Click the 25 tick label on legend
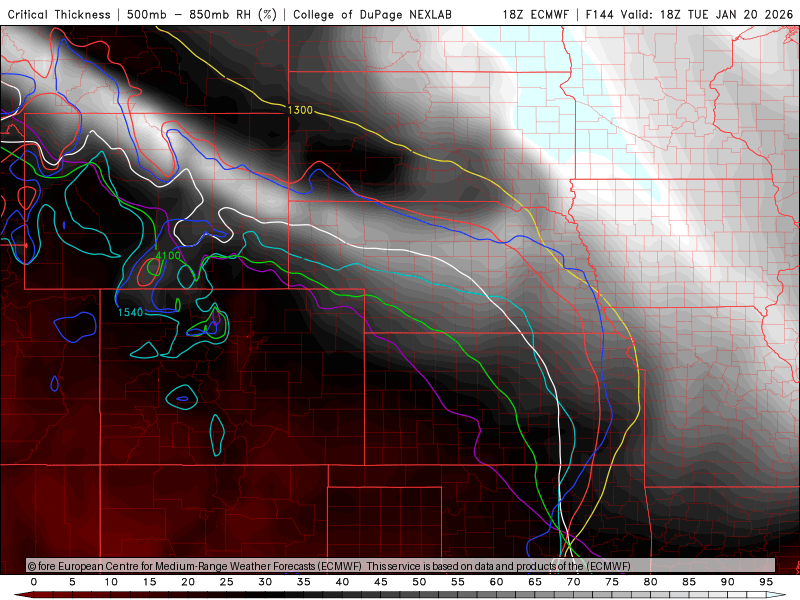The height and width of the screenshot is (600, 800). [x=227, y=582]
